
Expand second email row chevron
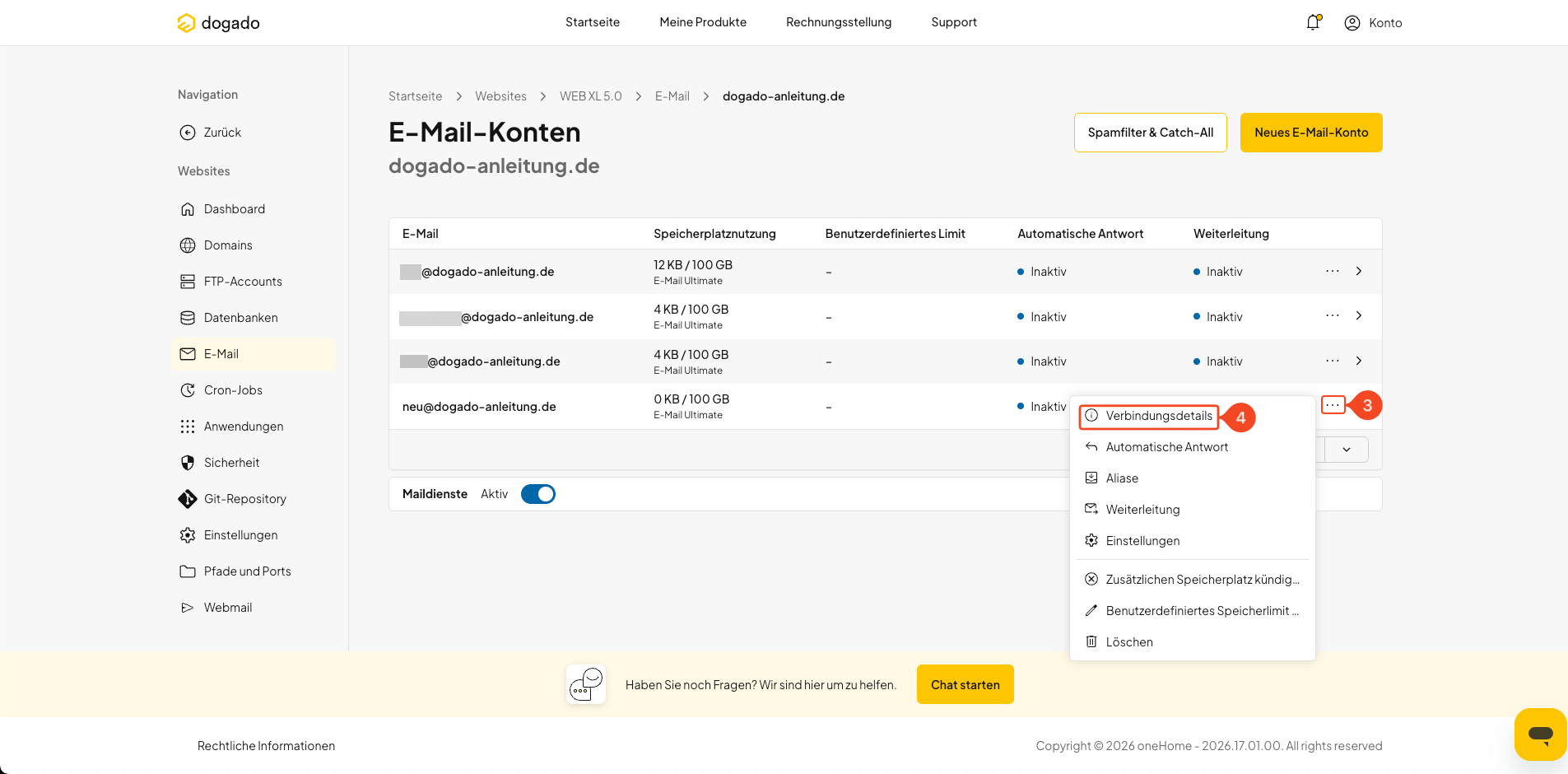point(1359,315)
